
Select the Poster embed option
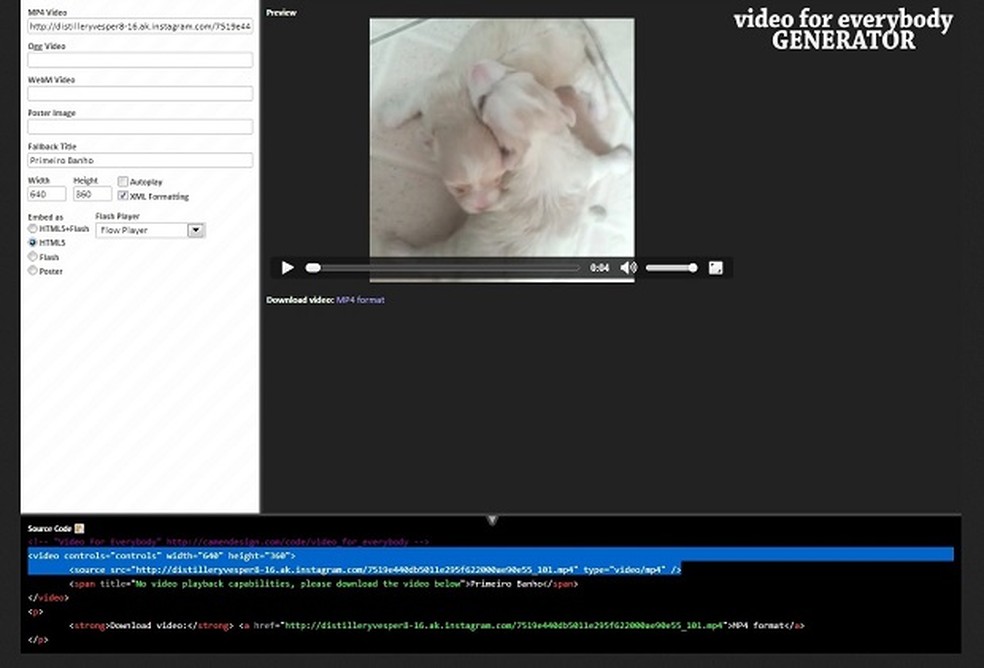32,270
